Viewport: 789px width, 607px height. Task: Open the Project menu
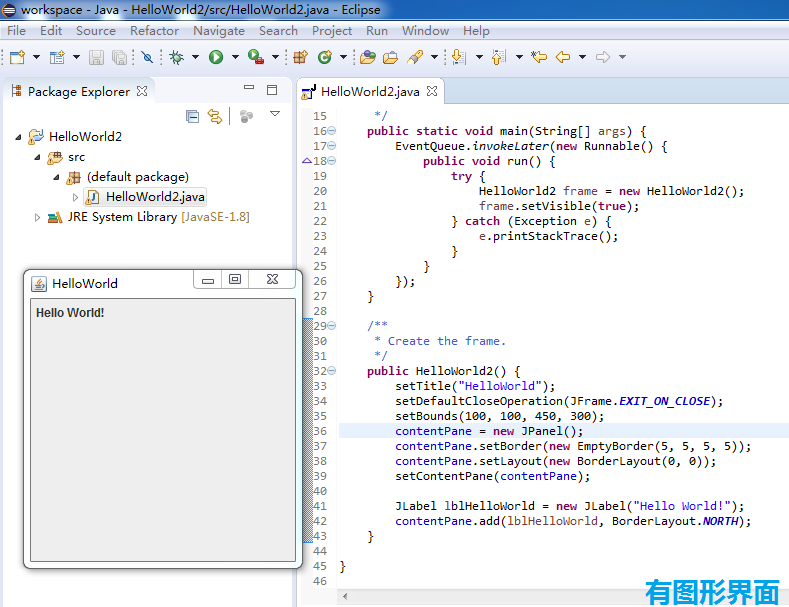point(332,31)
